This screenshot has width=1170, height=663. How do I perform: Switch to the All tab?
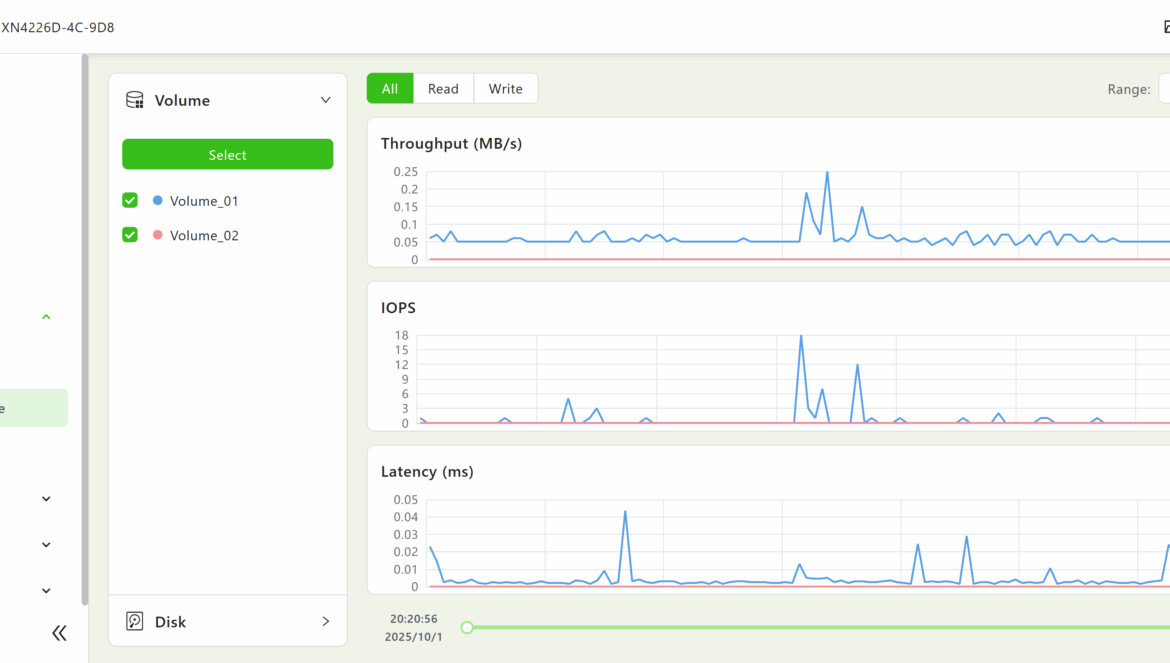click(x=390, y=89)
